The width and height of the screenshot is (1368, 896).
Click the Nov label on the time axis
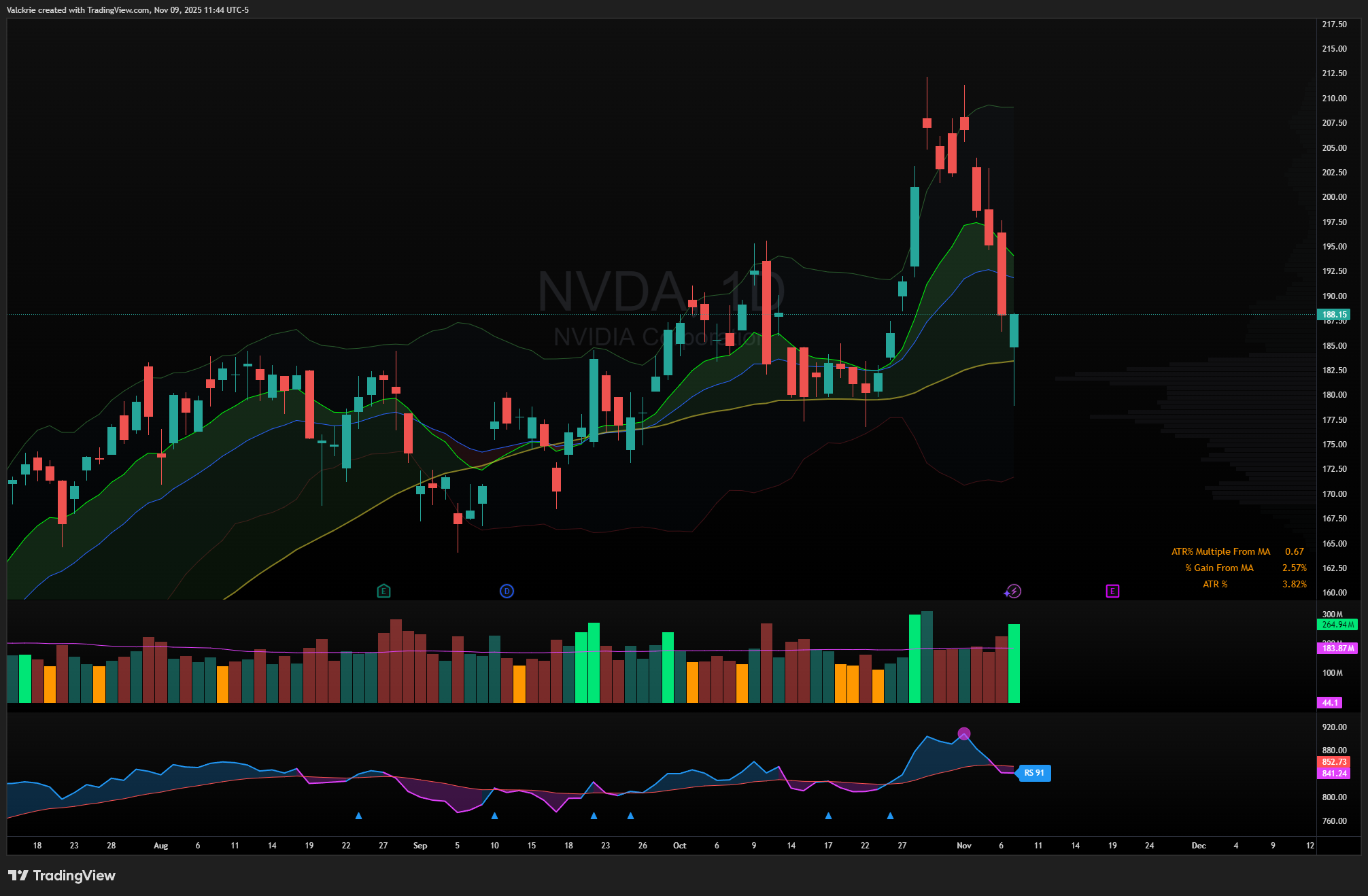[x=963, y=845]
